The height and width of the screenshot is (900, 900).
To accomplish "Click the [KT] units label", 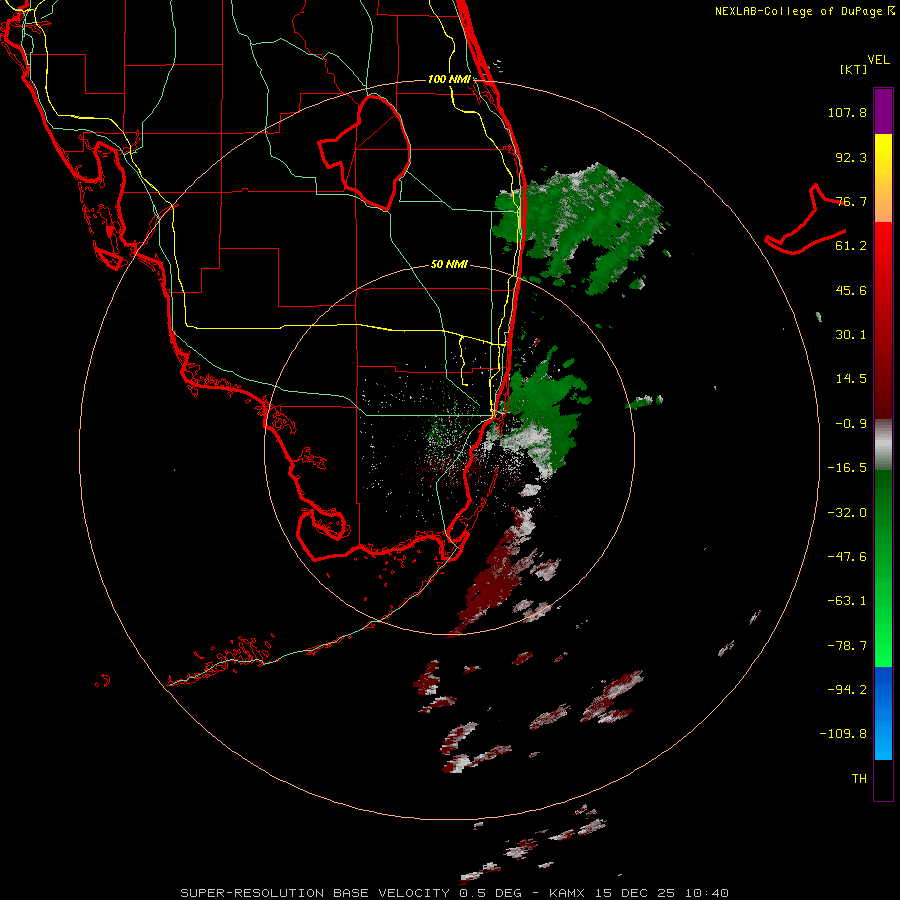I will (x=854, y=69).
